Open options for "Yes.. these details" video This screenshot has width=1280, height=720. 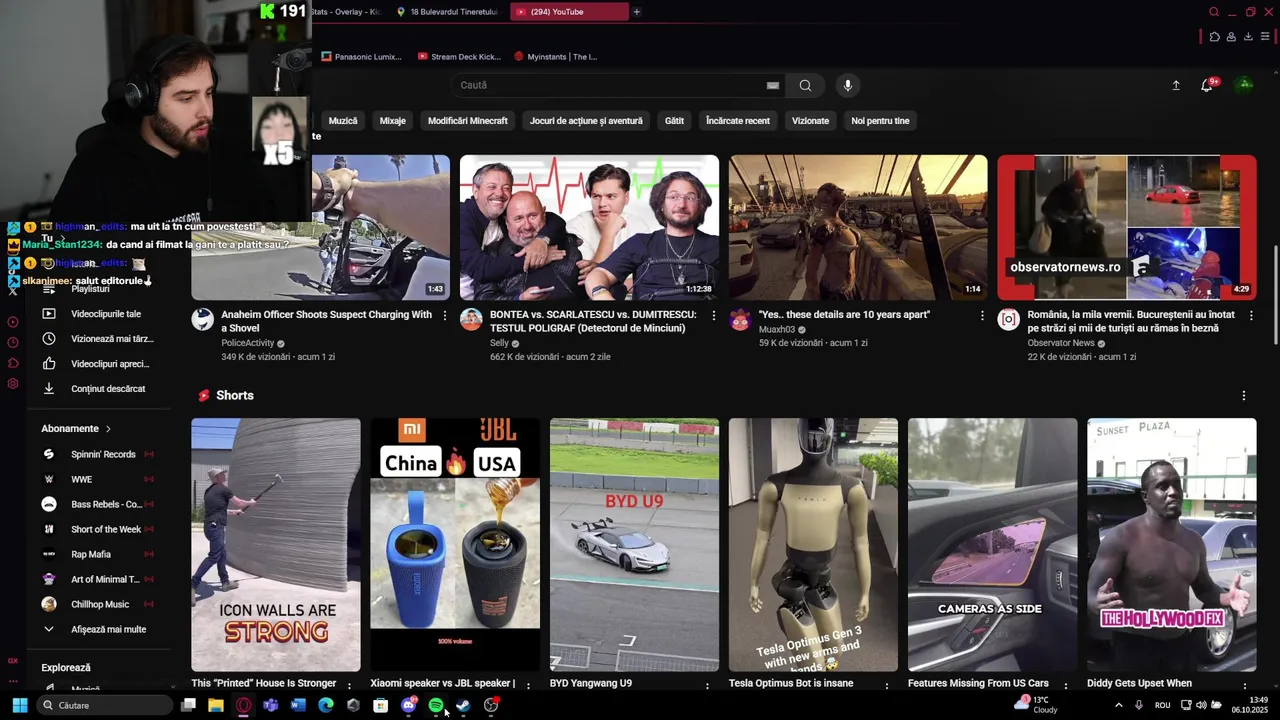point(982,316)
